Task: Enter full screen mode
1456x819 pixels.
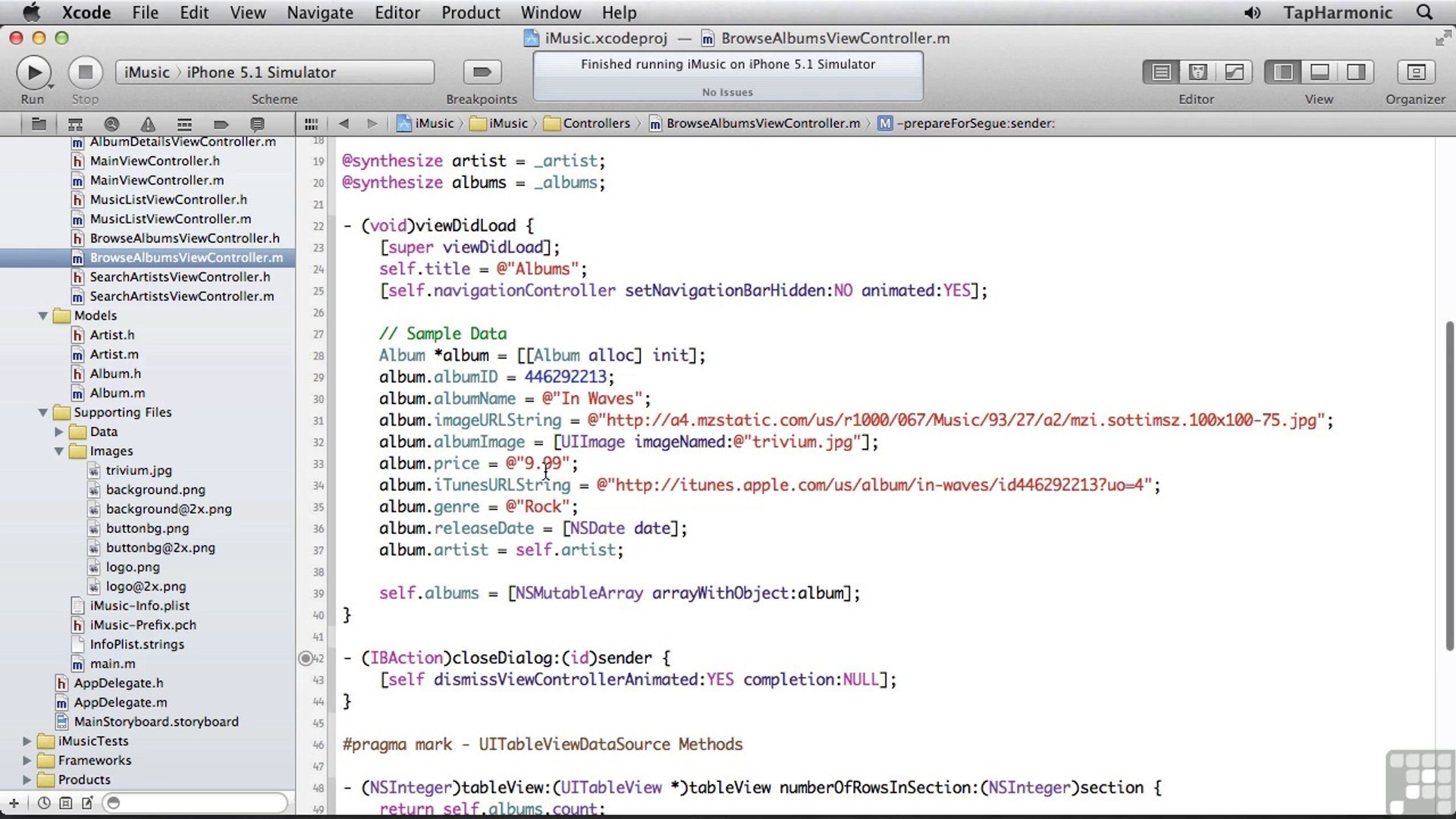Action: (x=1443, y=38)
